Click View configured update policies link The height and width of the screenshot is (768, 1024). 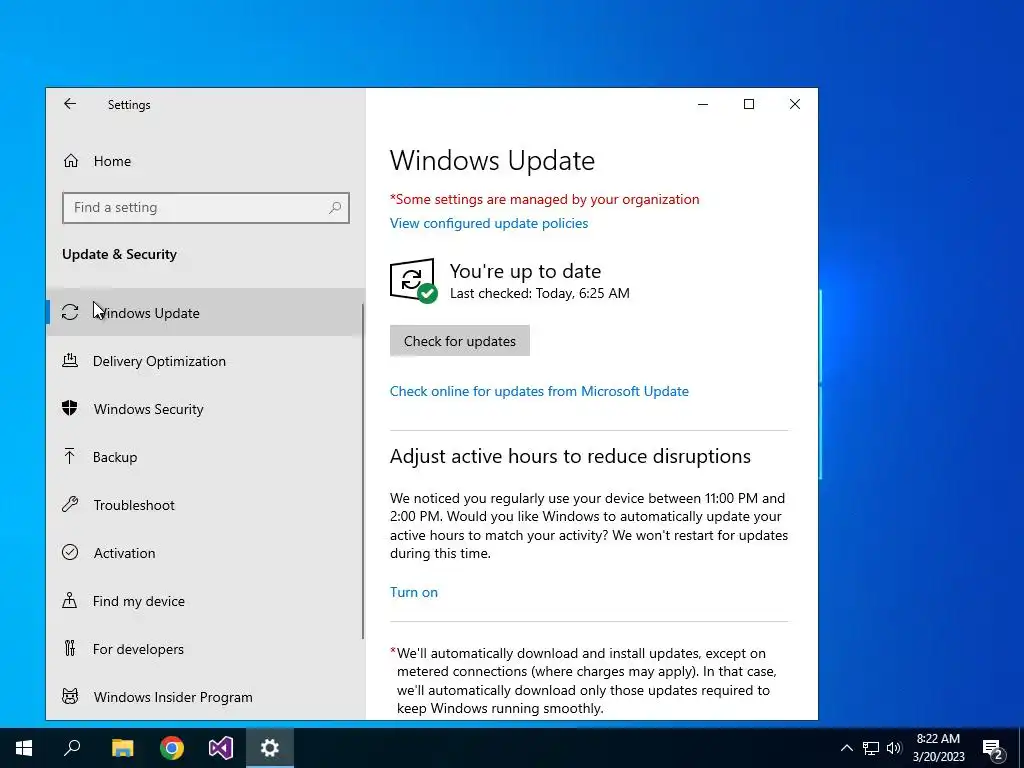[x=488, y=223]
